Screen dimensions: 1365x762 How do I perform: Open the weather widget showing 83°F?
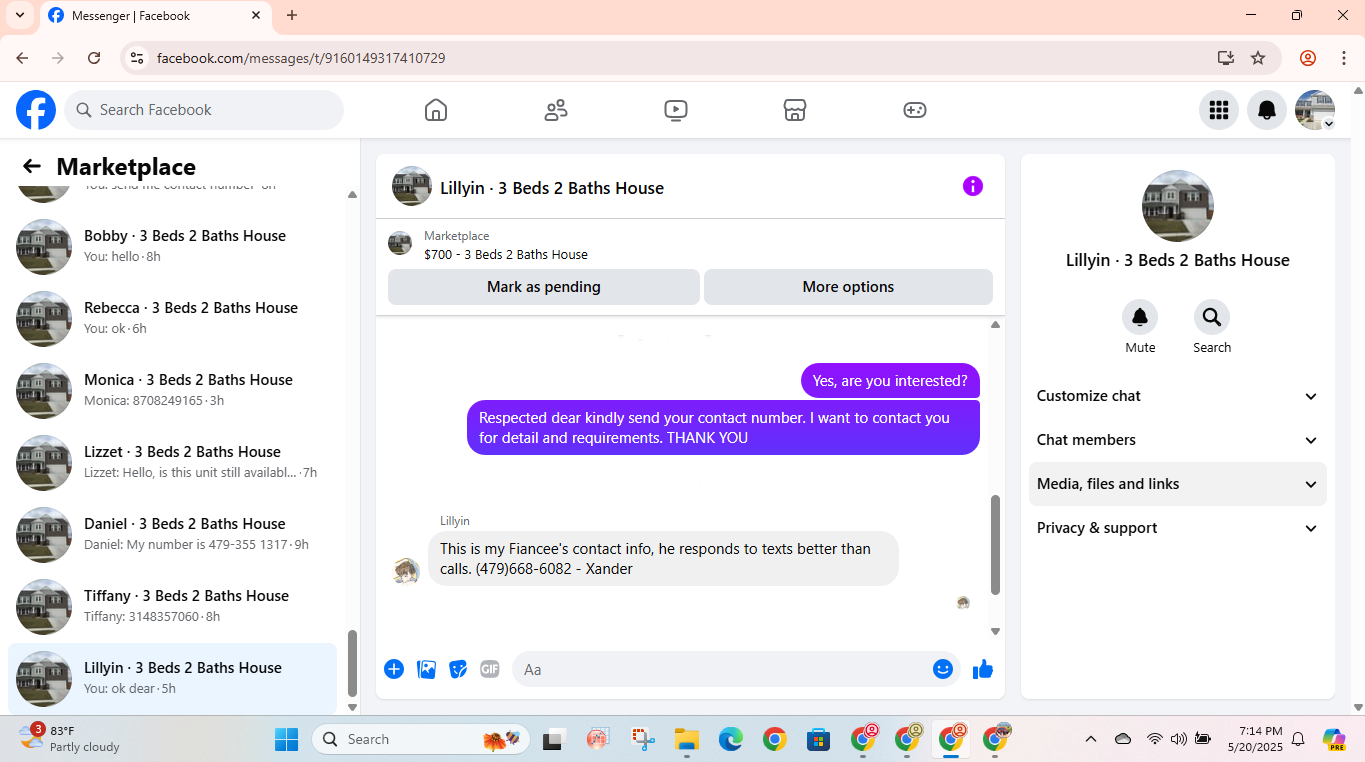point(70,739)
